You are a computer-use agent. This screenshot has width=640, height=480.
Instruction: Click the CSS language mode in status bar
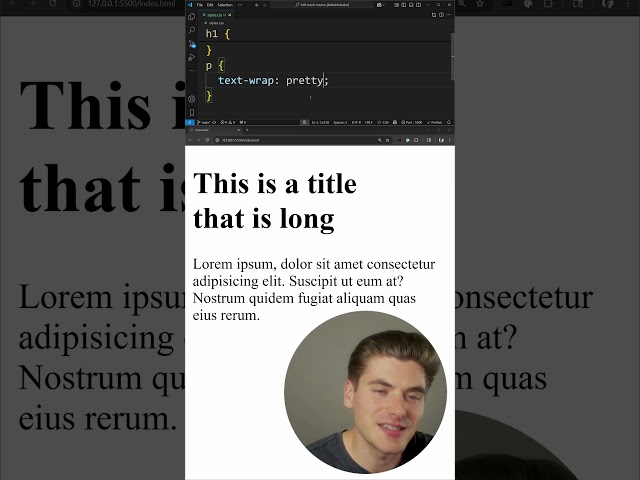tap(383, 122)
